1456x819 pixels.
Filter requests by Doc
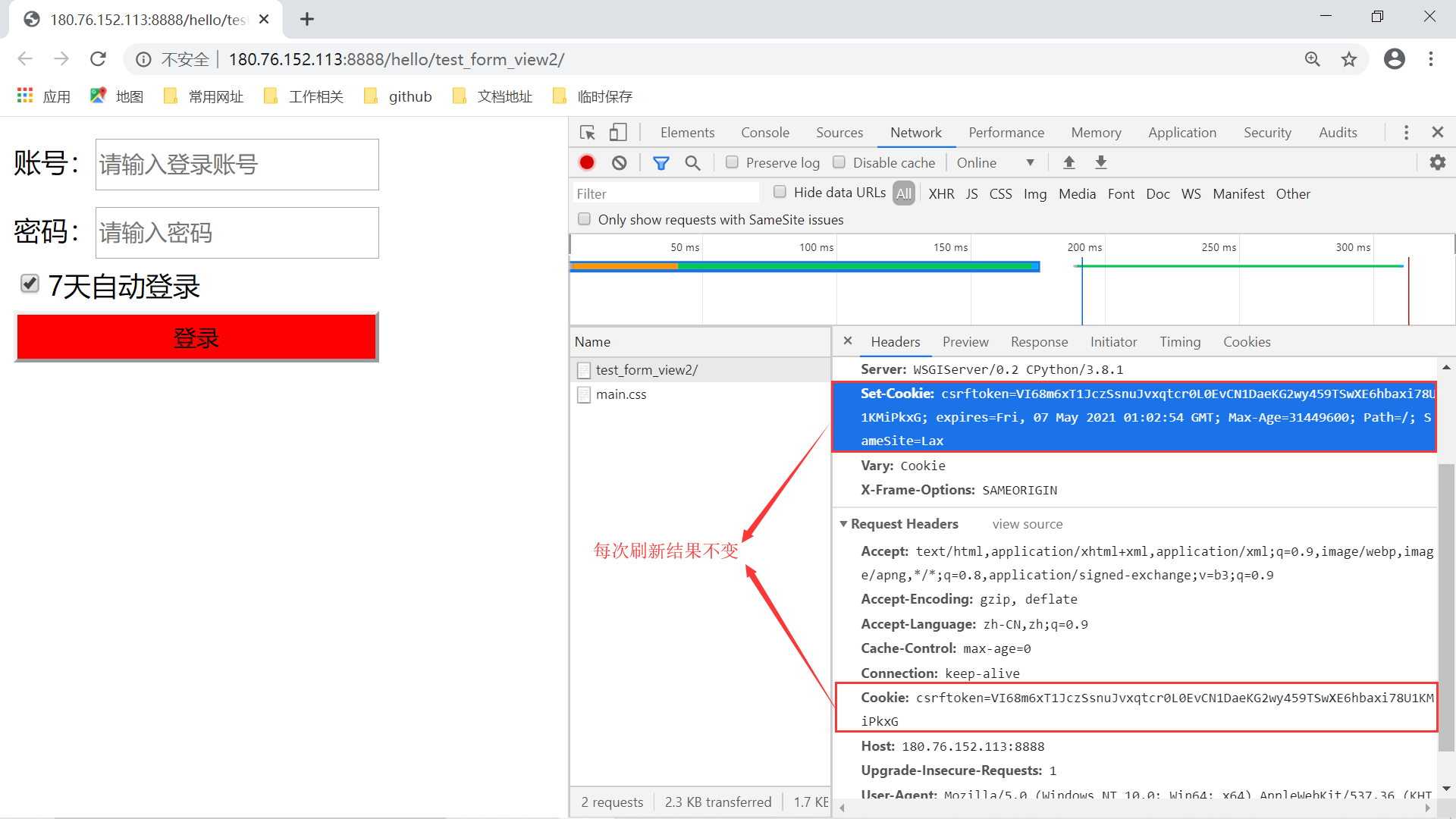tap(1158, 193)
